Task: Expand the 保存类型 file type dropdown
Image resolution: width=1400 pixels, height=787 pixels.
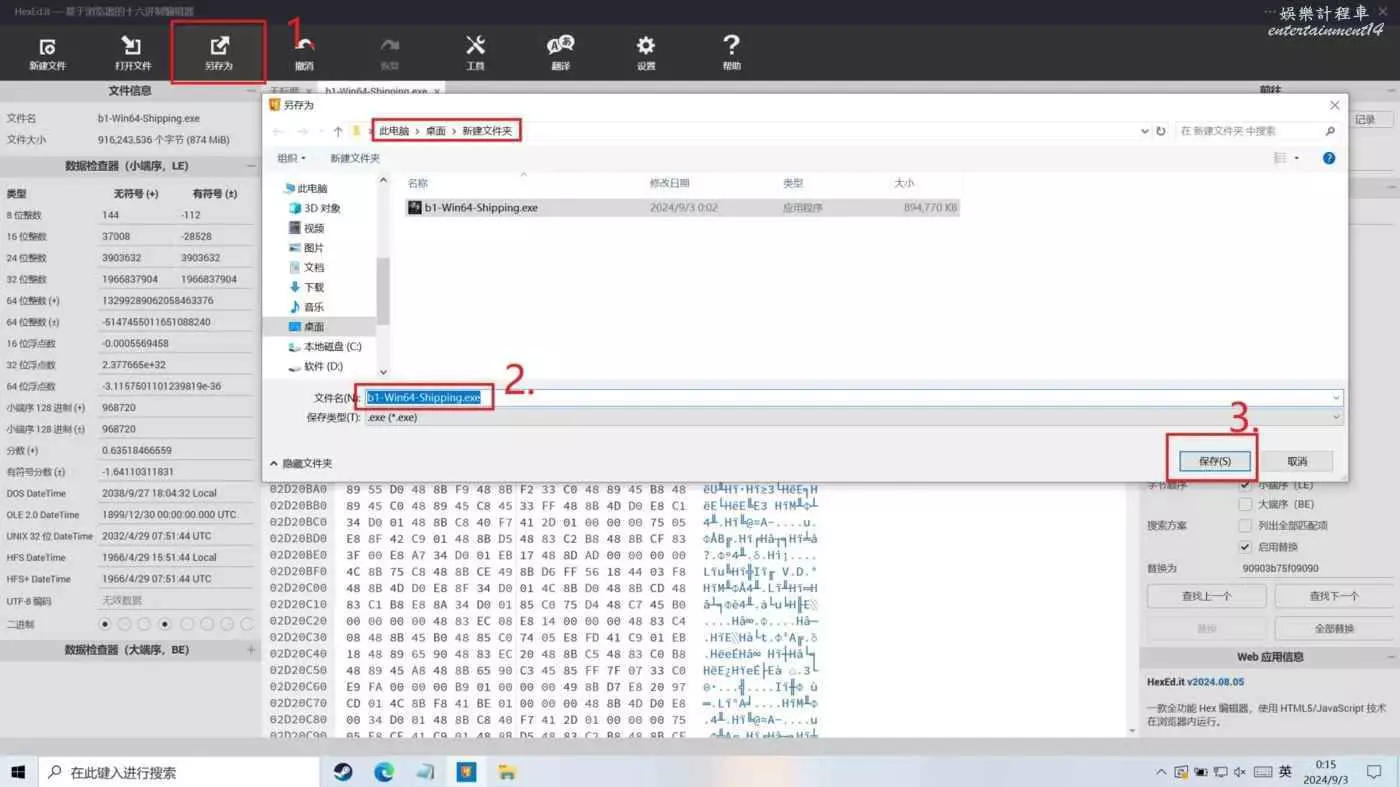Action: tap(850, 417)
